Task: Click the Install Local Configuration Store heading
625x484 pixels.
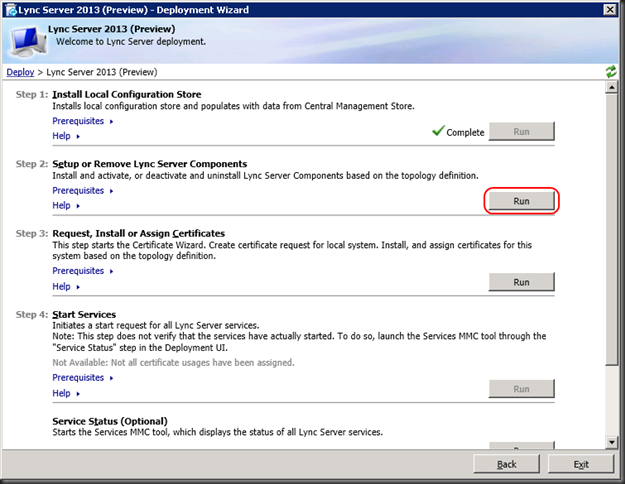Action: pos(127,94)
